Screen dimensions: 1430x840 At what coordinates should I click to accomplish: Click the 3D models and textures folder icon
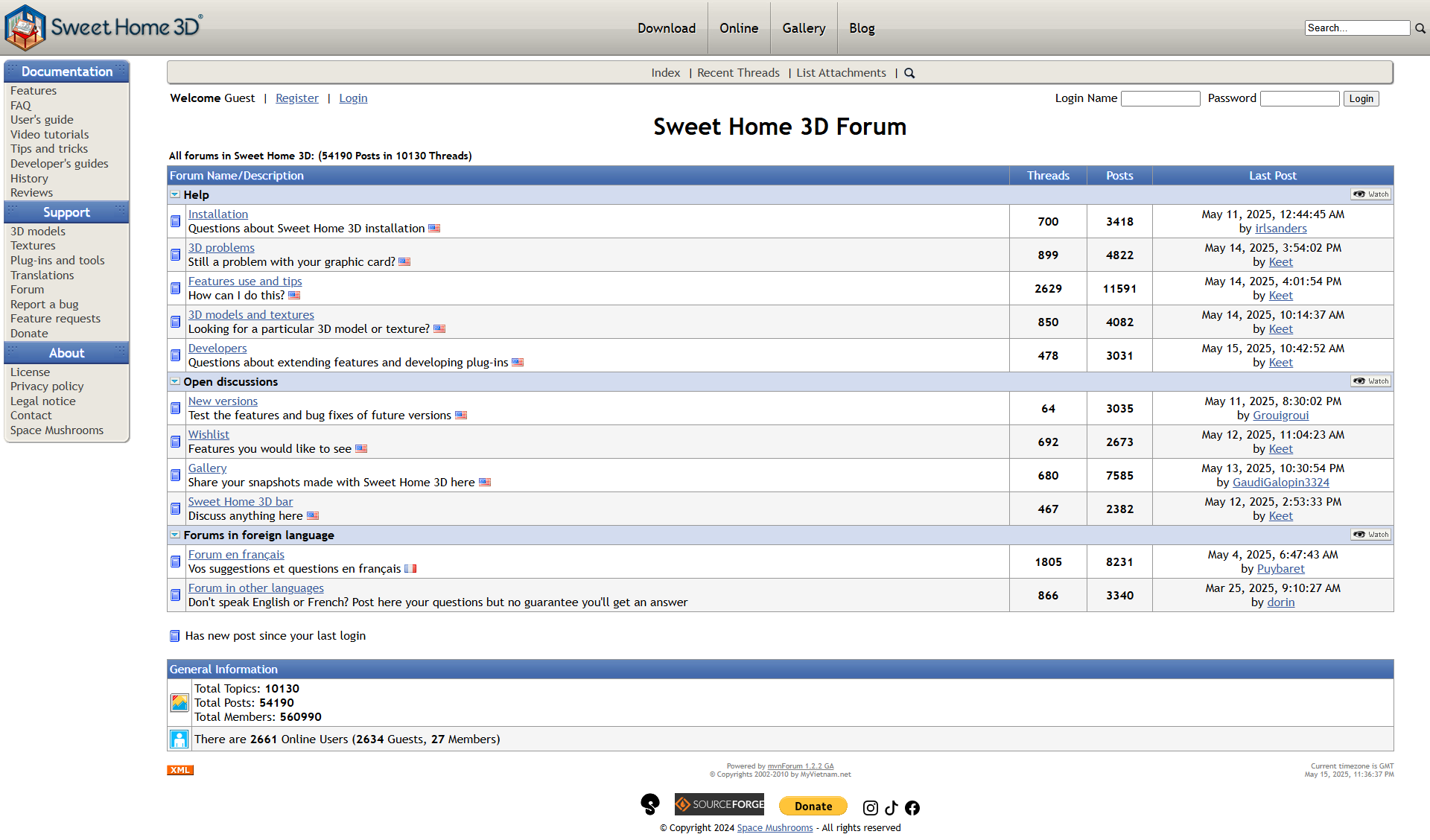pos(176,322)
